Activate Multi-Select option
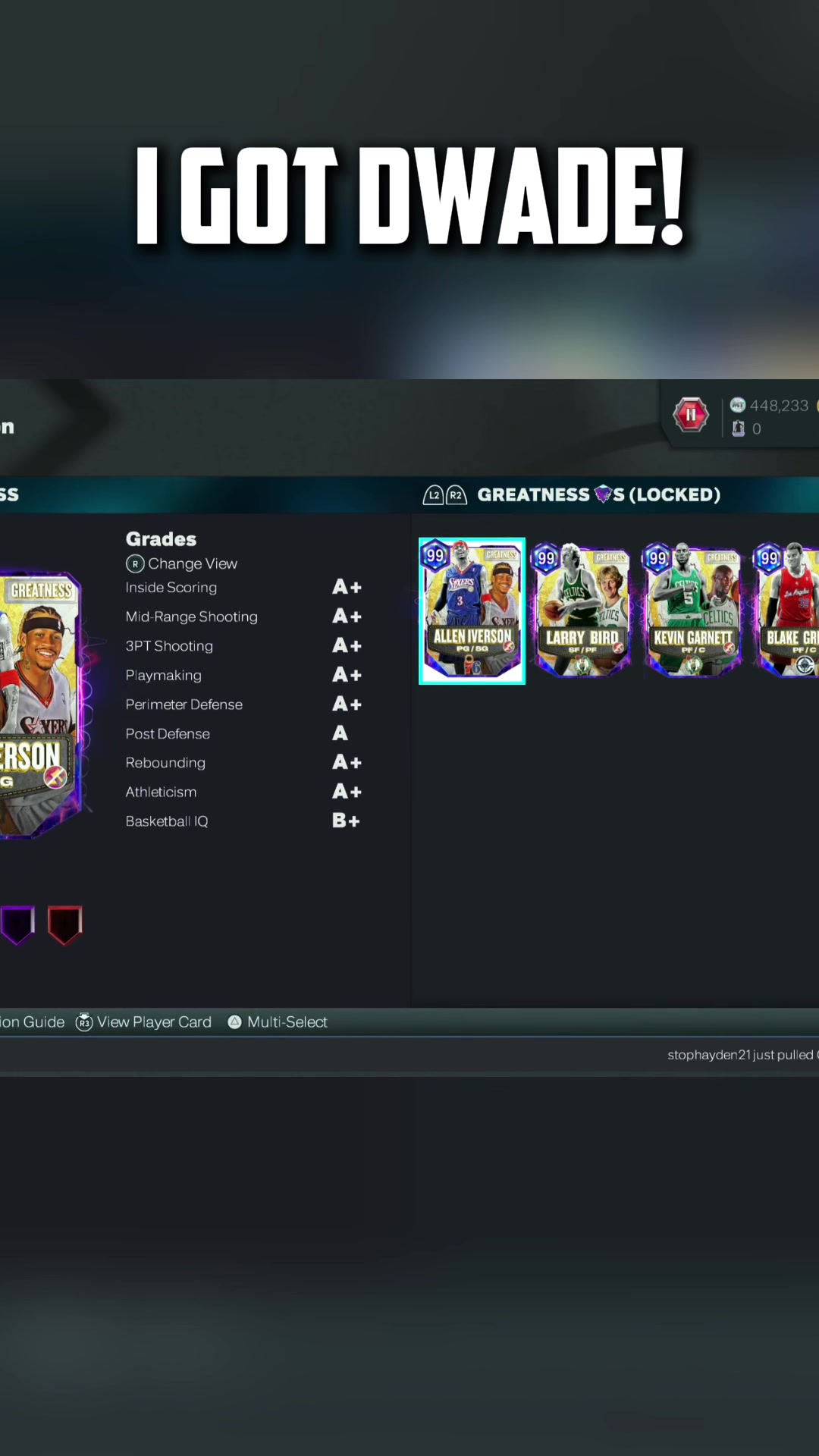The height and width of the screenshot is (1456, 819). point(278,1022)
